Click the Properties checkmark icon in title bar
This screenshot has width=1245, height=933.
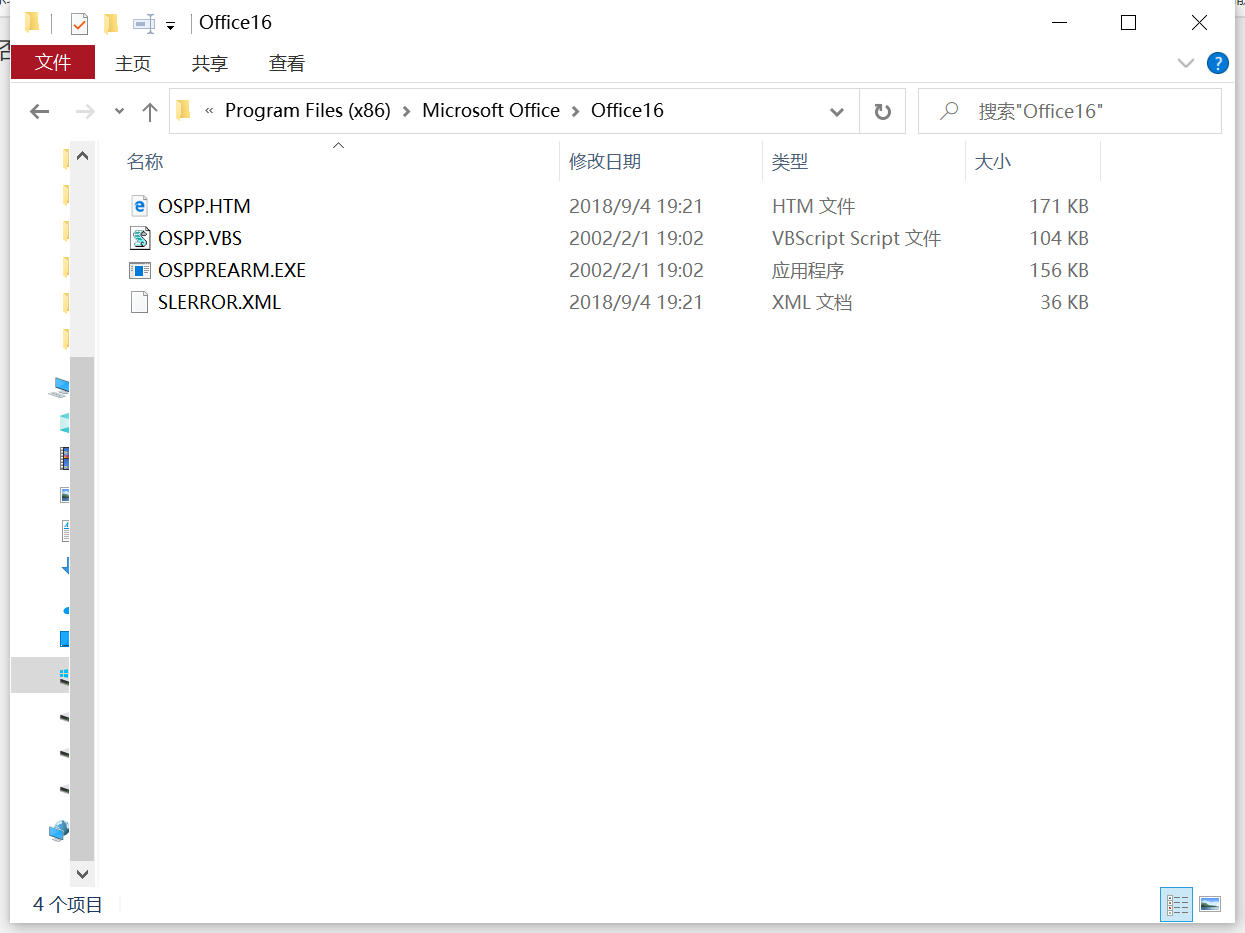point(79,23)
